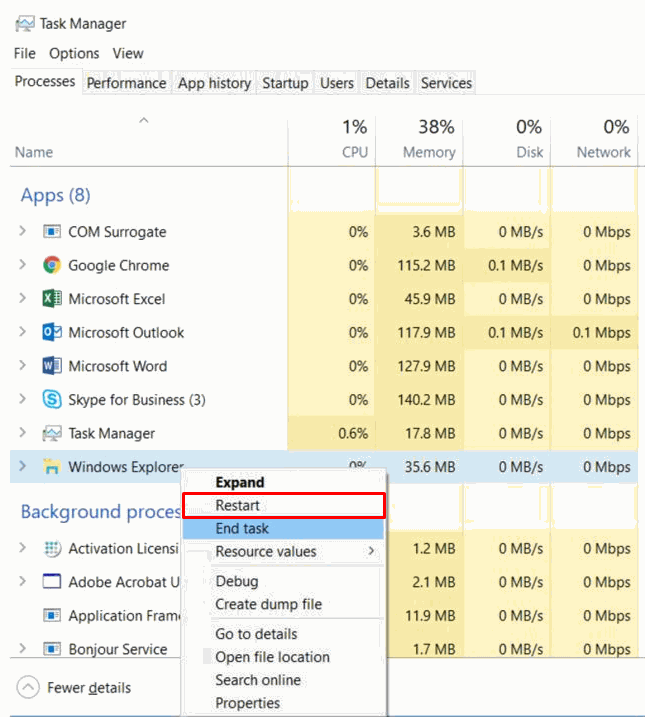
Task: Switch to the Performance tab
Action: click(x=125, y=83)
